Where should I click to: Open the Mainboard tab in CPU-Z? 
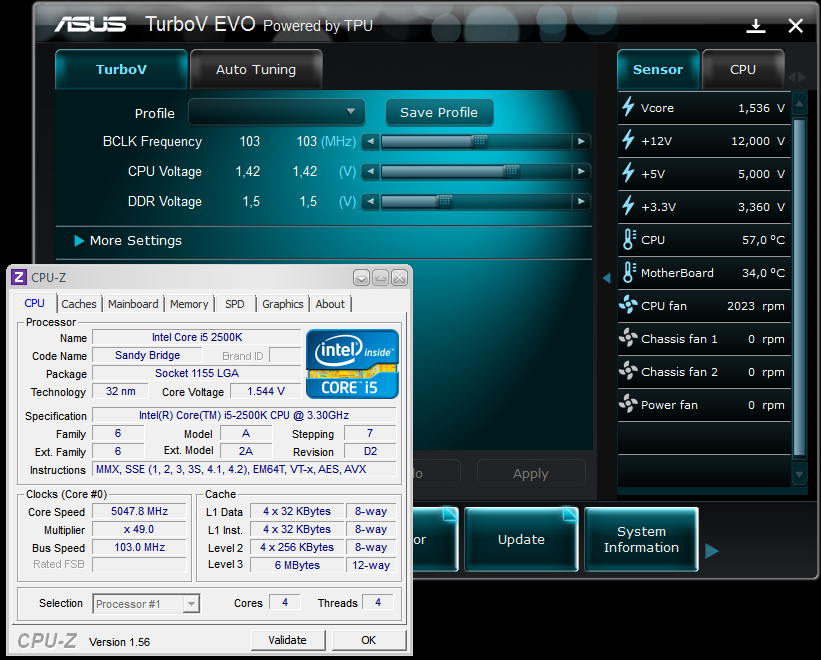(133, 304)
